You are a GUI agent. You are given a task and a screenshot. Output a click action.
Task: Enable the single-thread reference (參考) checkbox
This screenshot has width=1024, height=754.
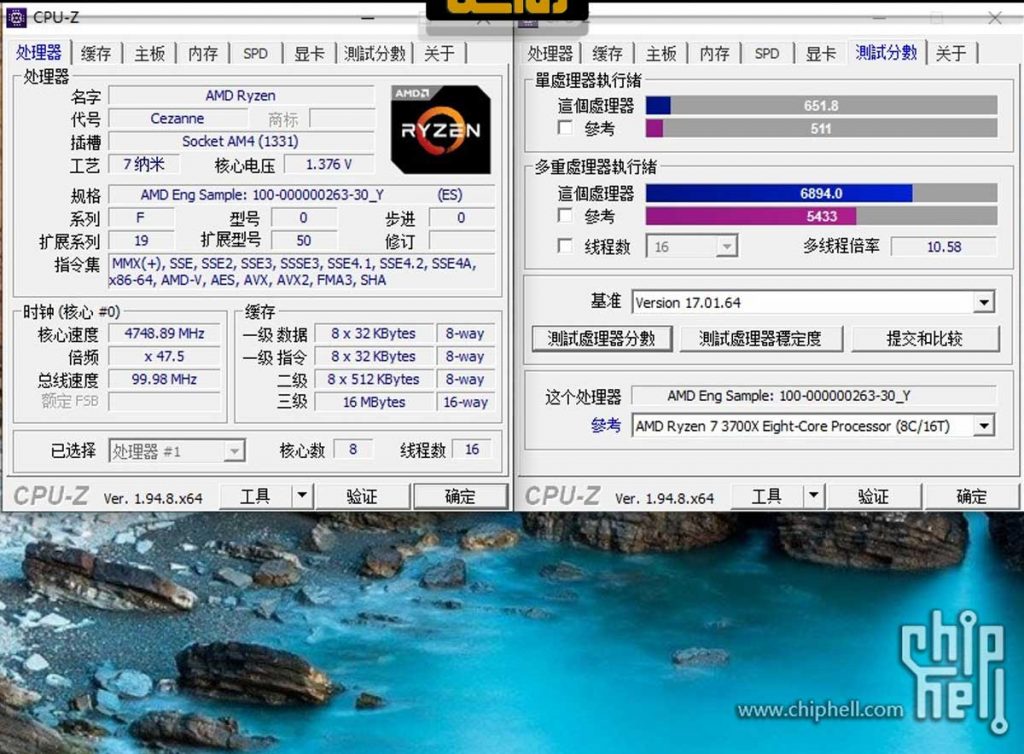click(565, 127)
